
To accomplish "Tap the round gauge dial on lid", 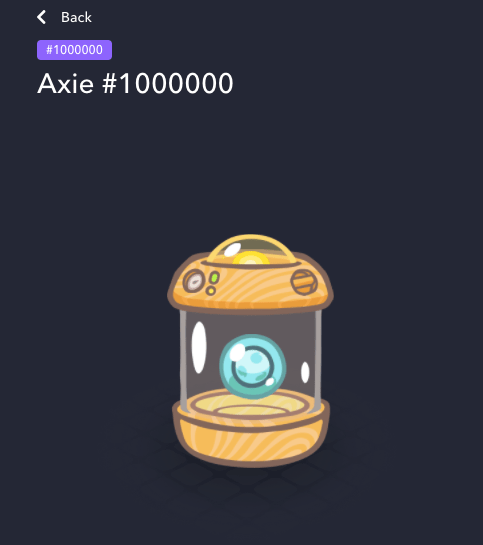I will click(x=194, y=281).
